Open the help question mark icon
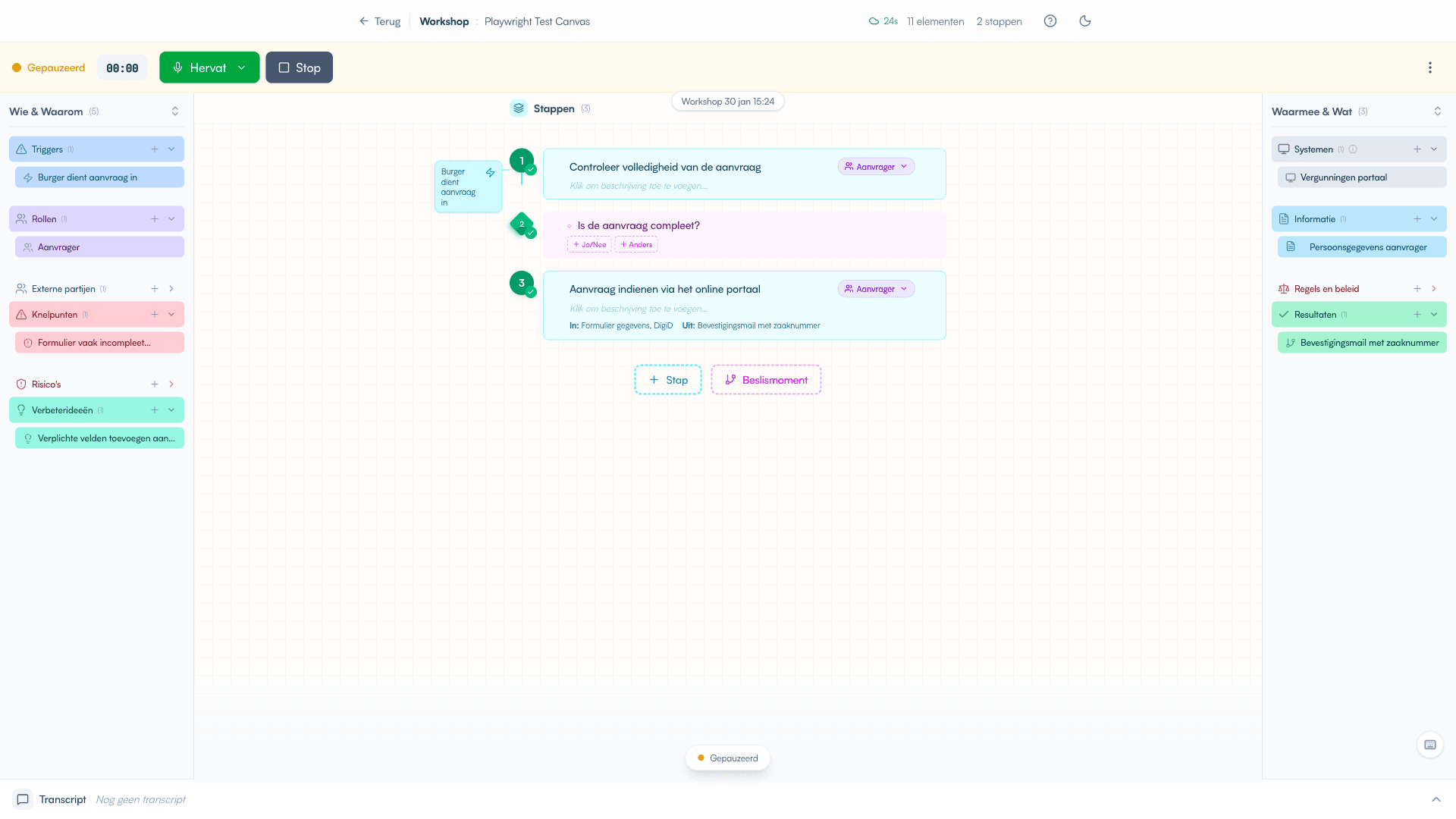 [1050, 21]
